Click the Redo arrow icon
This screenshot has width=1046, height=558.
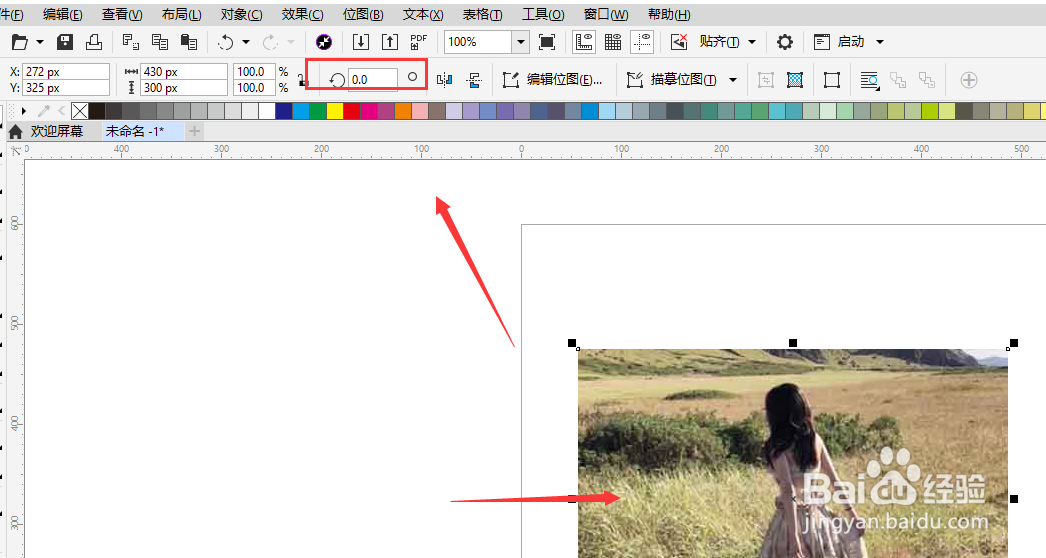click(270, 42)
